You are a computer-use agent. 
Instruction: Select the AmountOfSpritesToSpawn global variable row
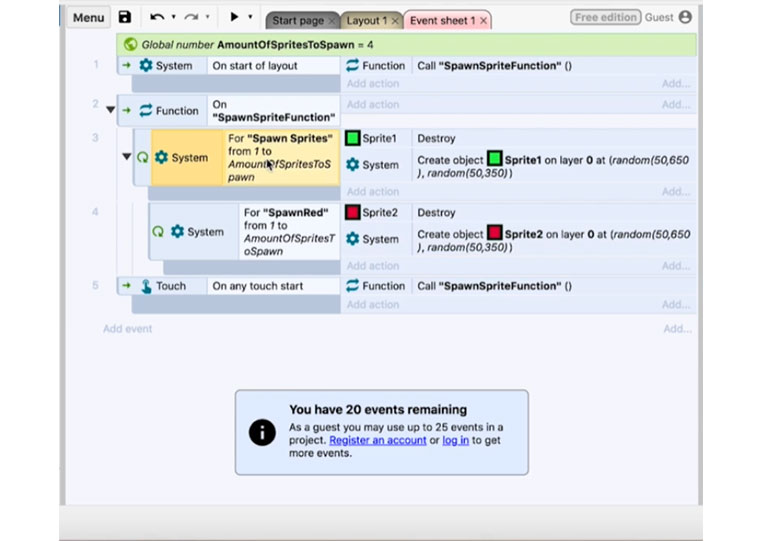point(406,45)
